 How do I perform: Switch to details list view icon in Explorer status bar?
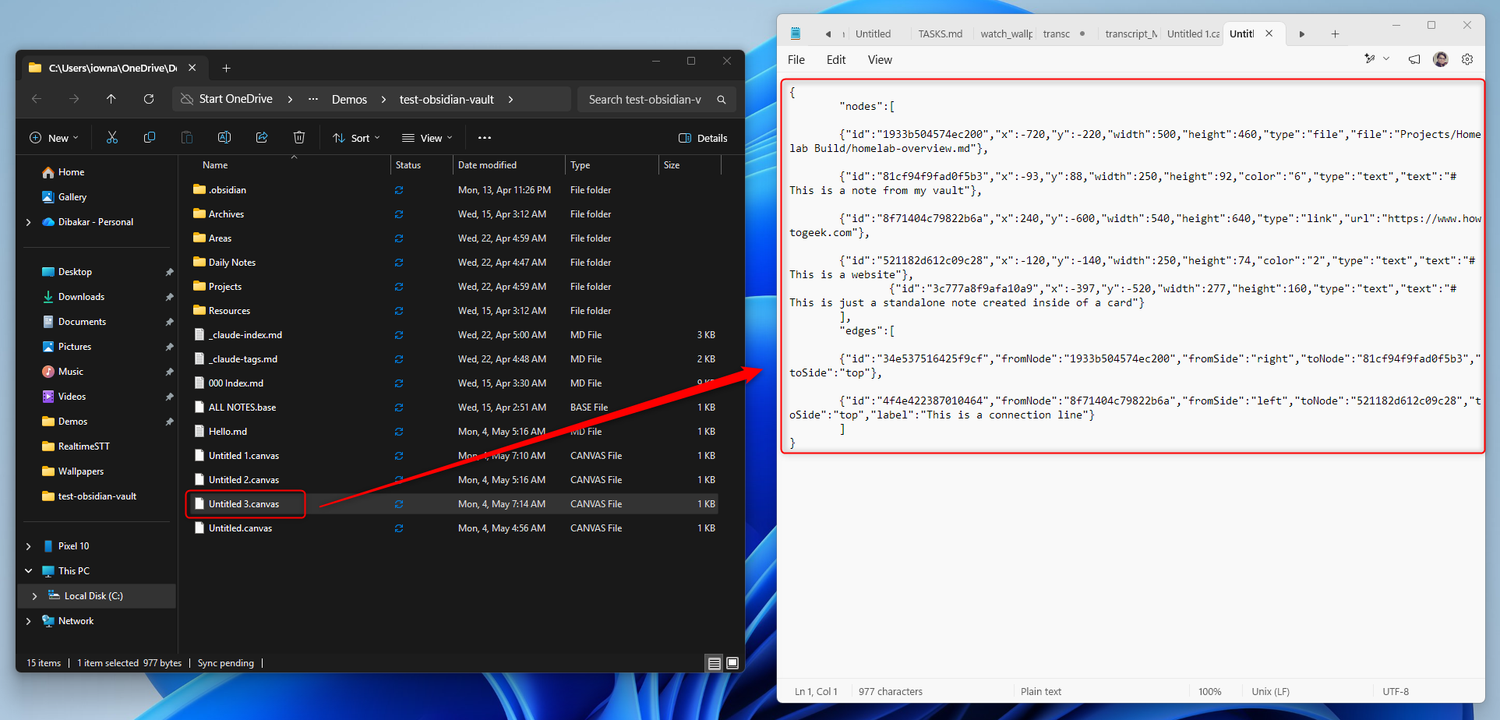[714, 663]
